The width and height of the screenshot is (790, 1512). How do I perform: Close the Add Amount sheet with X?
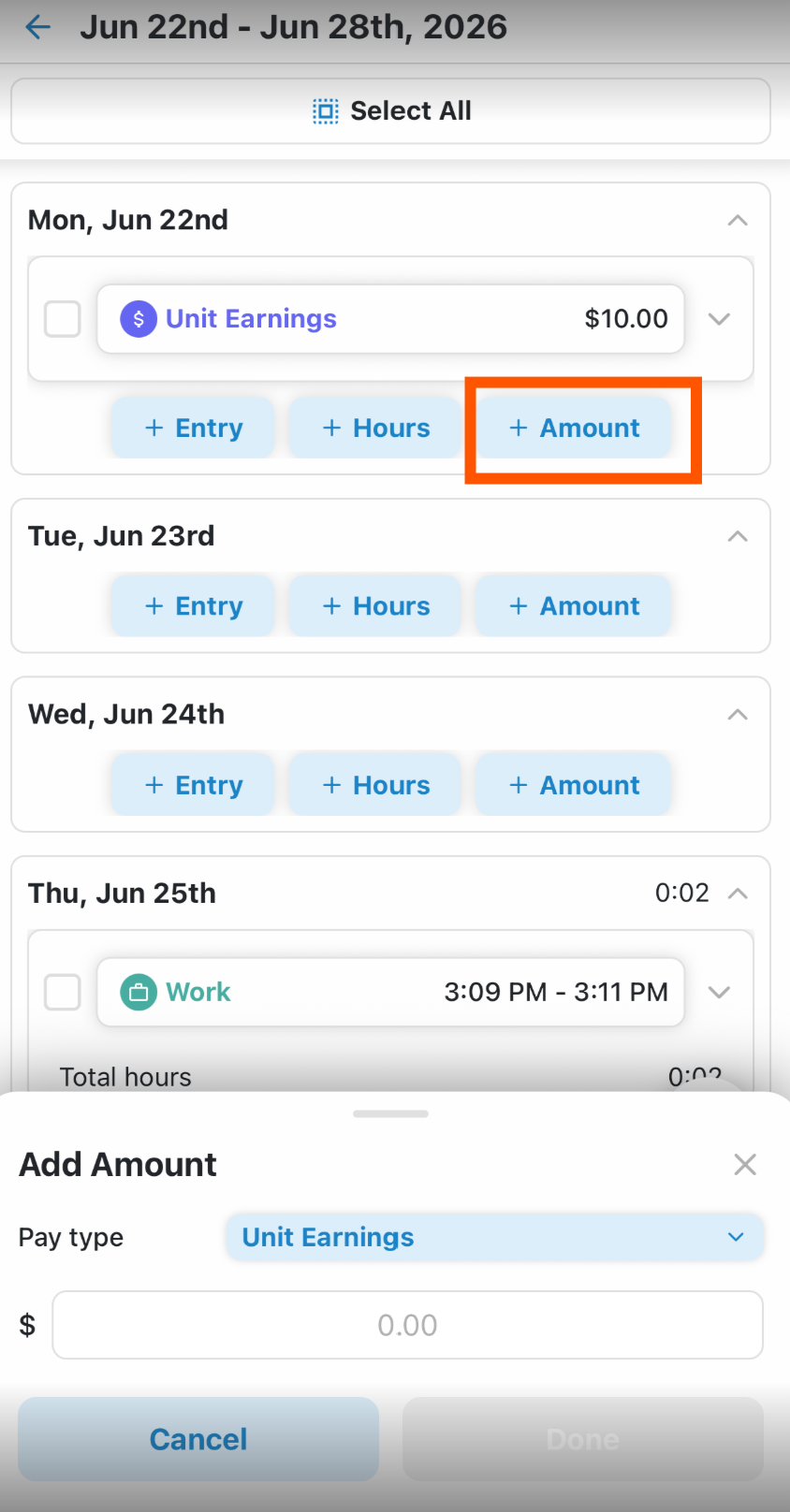745,1165
